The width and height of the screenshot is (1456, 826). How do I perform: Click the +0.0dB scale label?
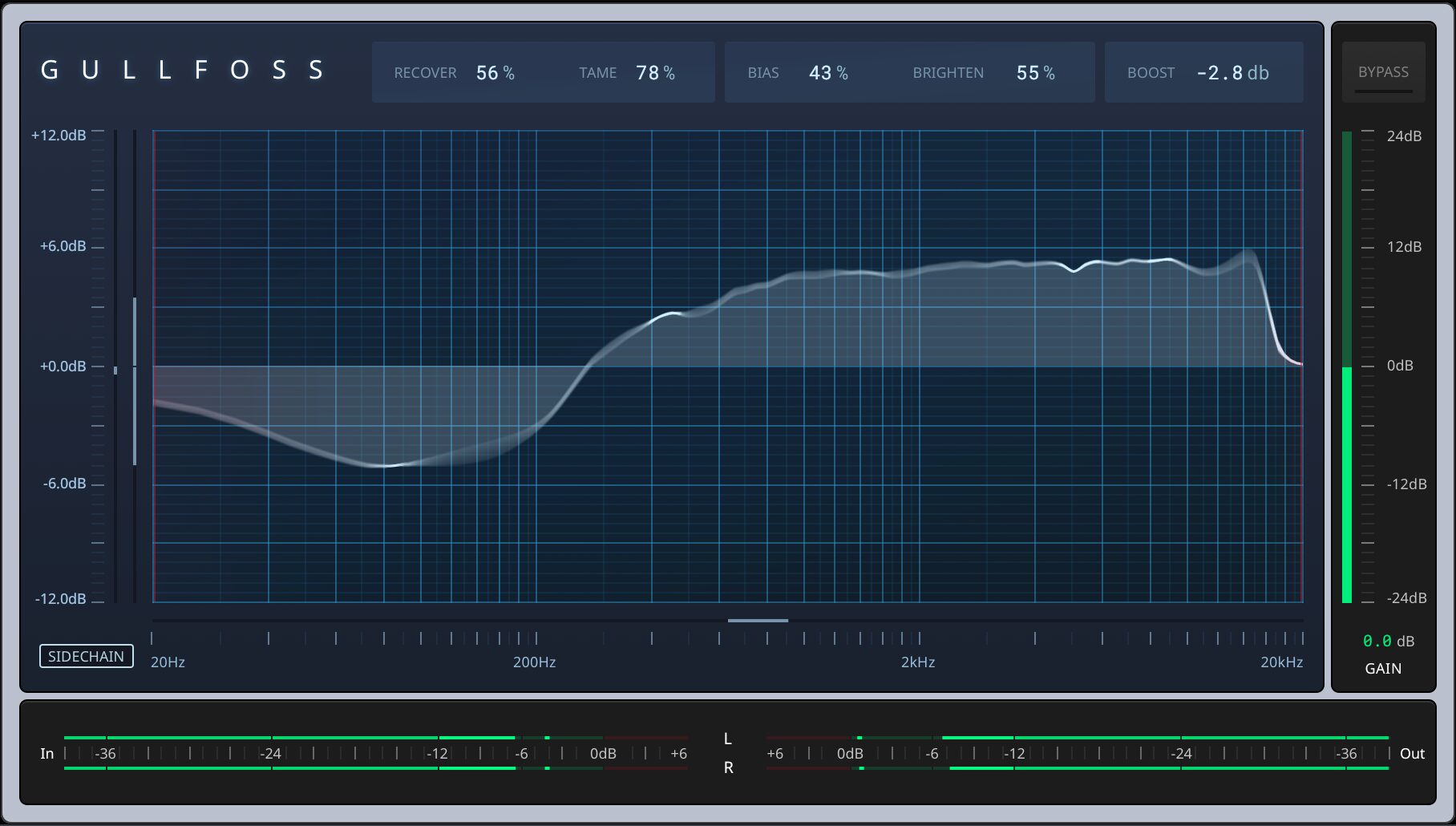point(63,366)
